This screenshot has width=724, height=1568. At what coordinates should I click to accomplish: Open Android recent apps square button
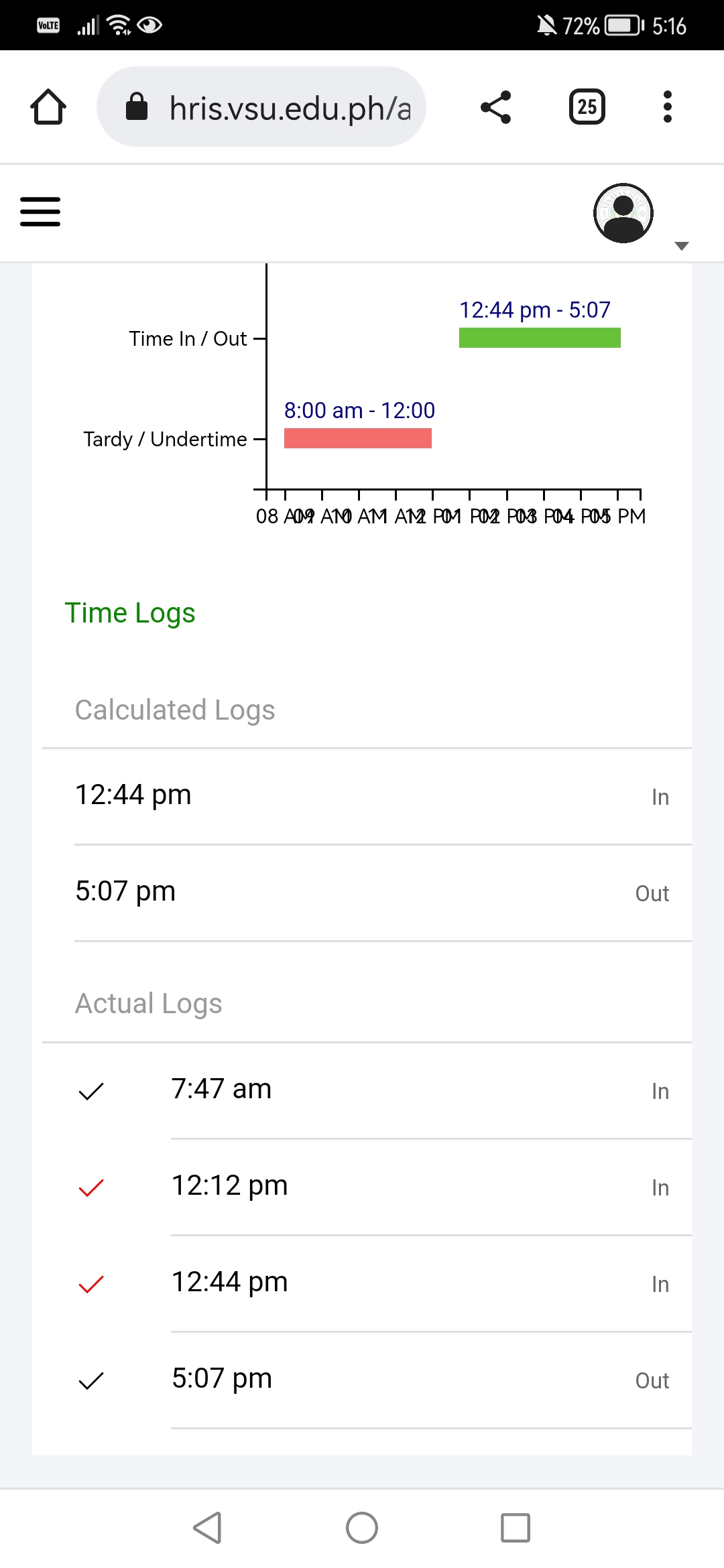point(515,1528)
